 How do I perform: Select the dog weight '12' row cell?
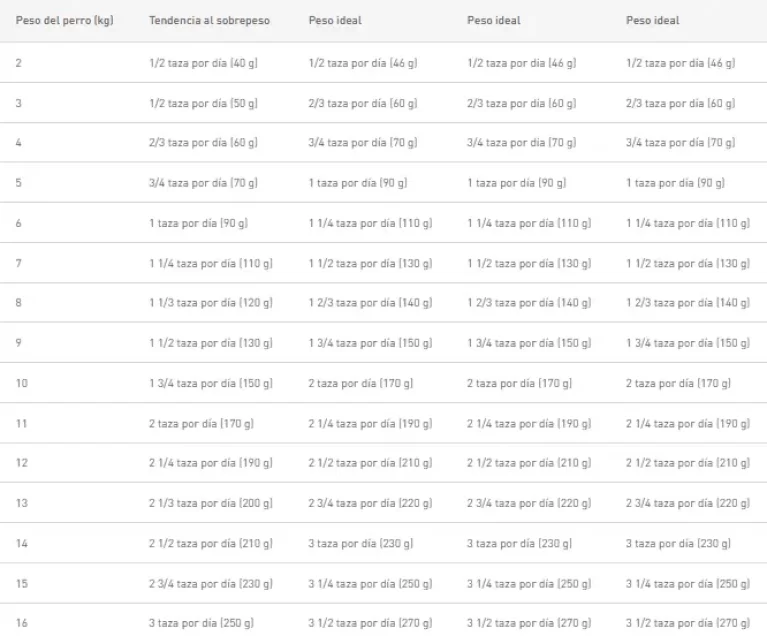[22, 463]
